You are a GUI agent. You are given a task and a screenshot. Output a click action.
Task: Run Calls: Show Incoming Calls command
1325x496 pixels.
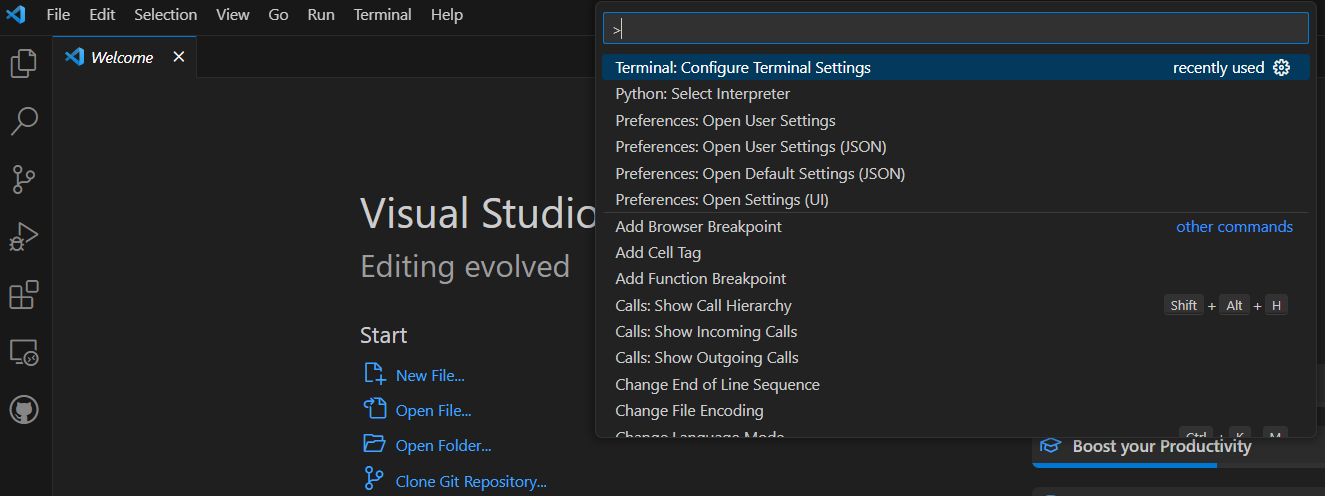click(955, 332)
